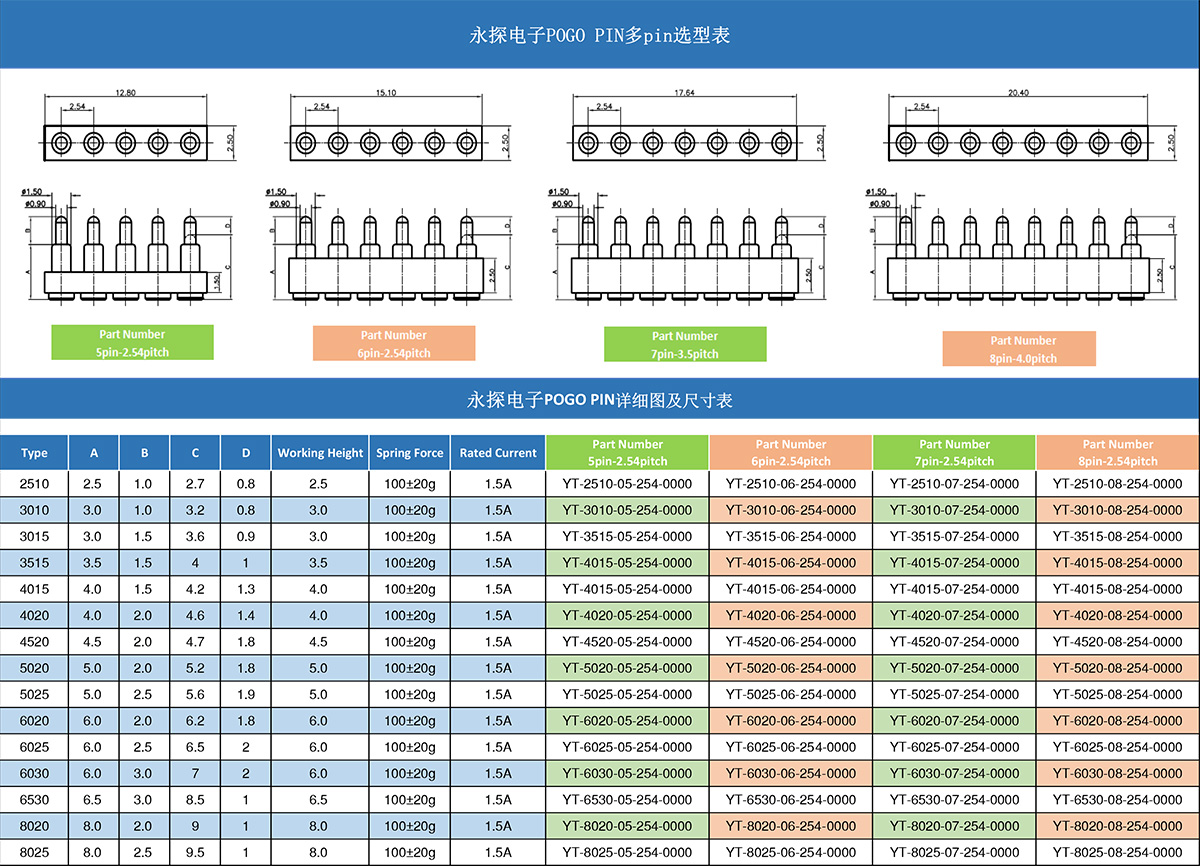Click the orange 6pin-2.54pitch label under the drawing
The image size is (1200, 866).
point(393,344)
